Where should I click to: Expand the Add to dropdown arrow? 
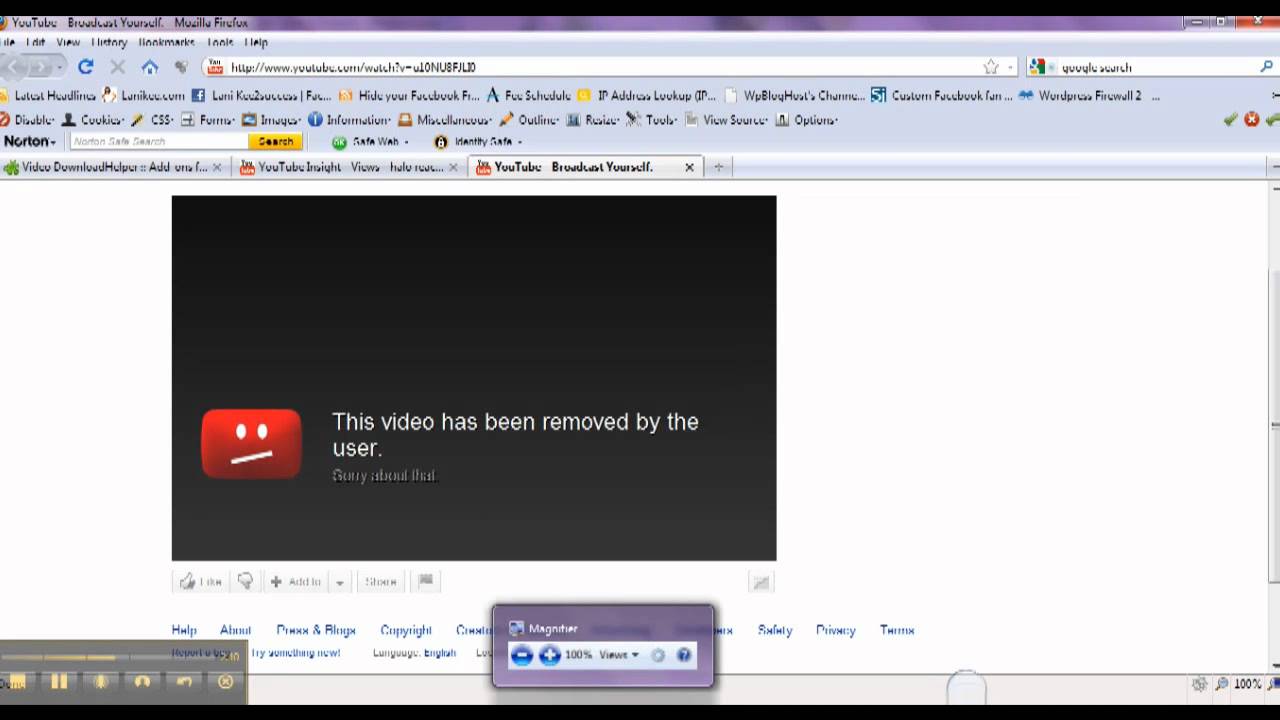[x=339, y=582]
